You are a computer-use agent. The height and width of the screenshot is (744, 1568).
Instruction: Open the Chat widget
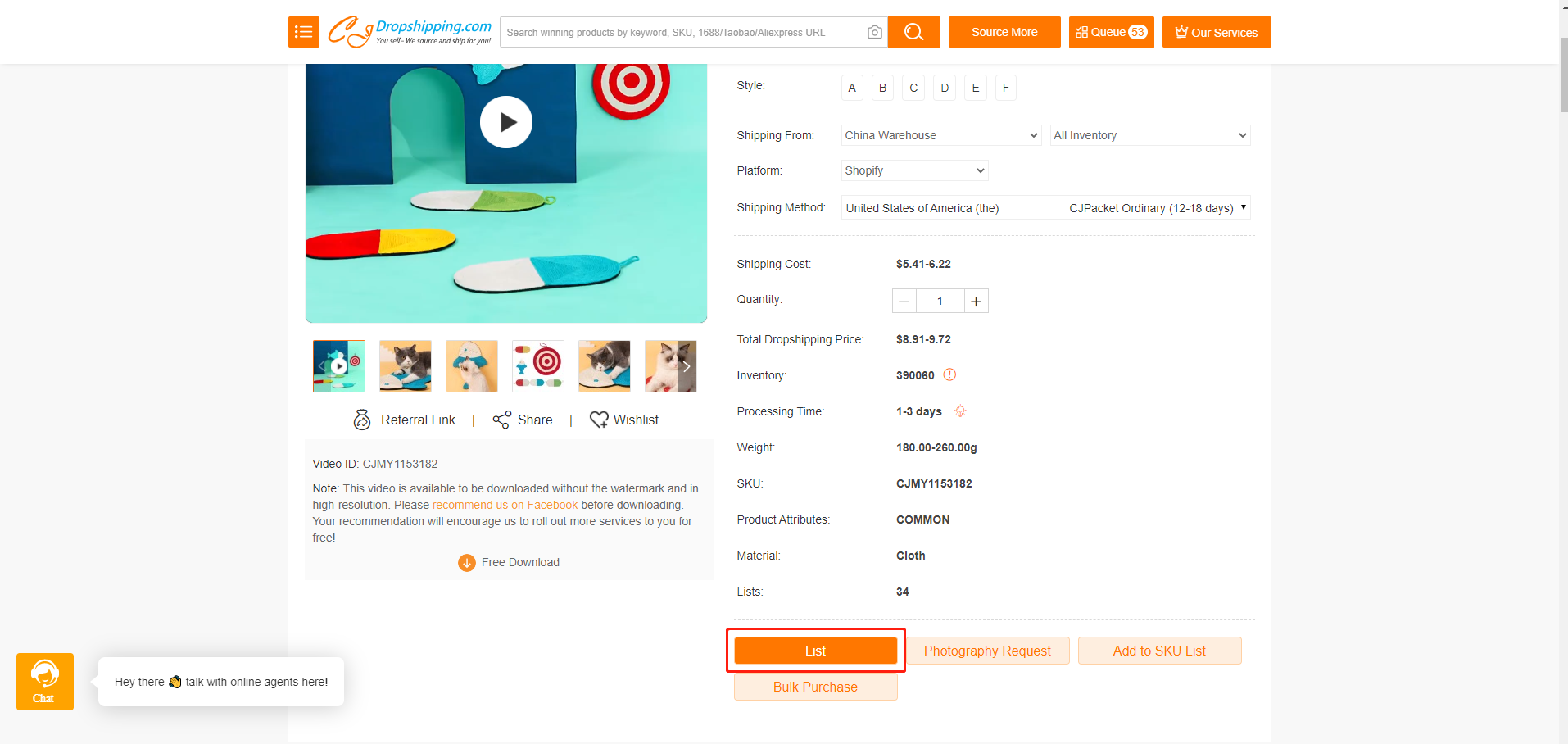point(45,682)
